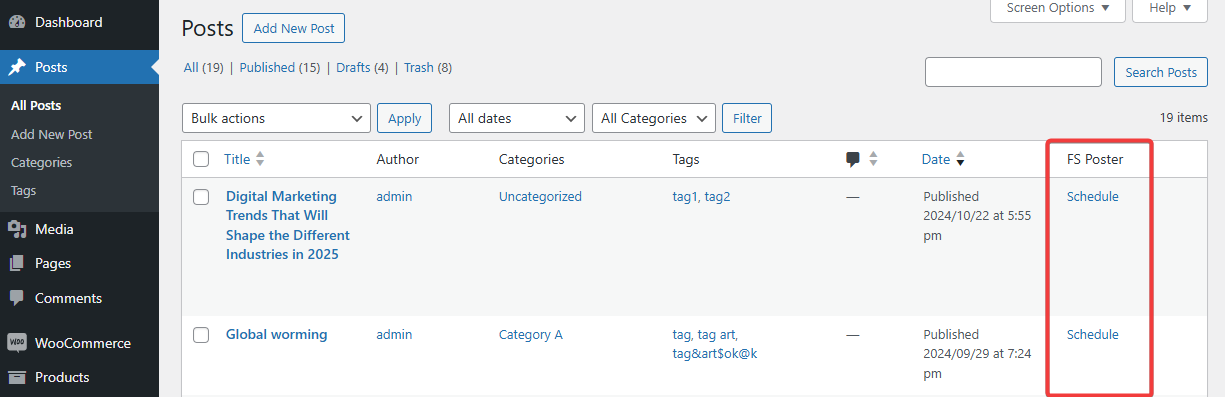Go to Categories submenu item
This screenshot has height=397, width=1225.
(42, 162)
